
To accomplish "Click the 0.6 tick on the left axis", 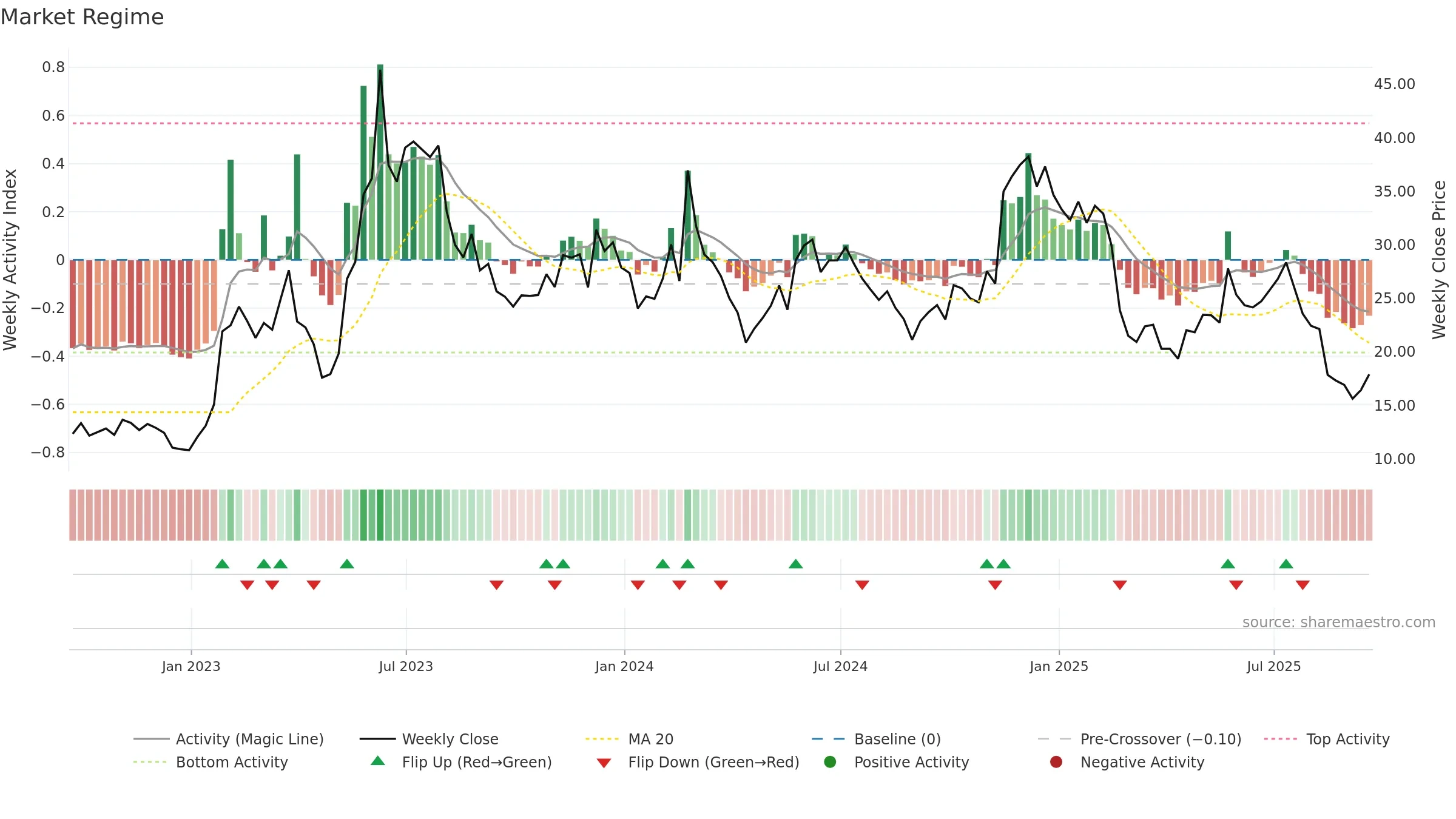I will click(53, 116).
